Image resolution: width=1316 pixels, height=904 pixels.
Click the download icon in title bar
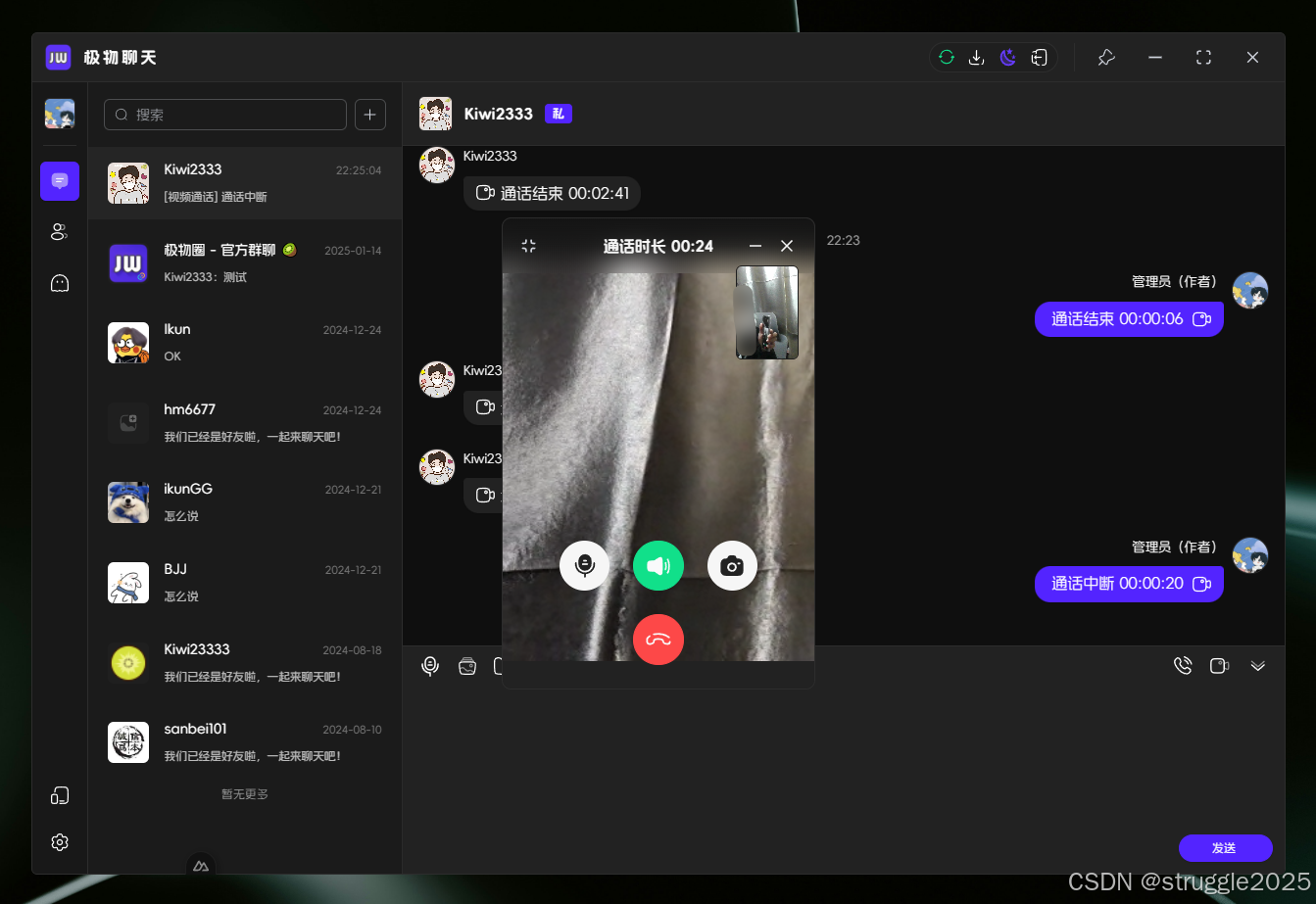[977, 58]
